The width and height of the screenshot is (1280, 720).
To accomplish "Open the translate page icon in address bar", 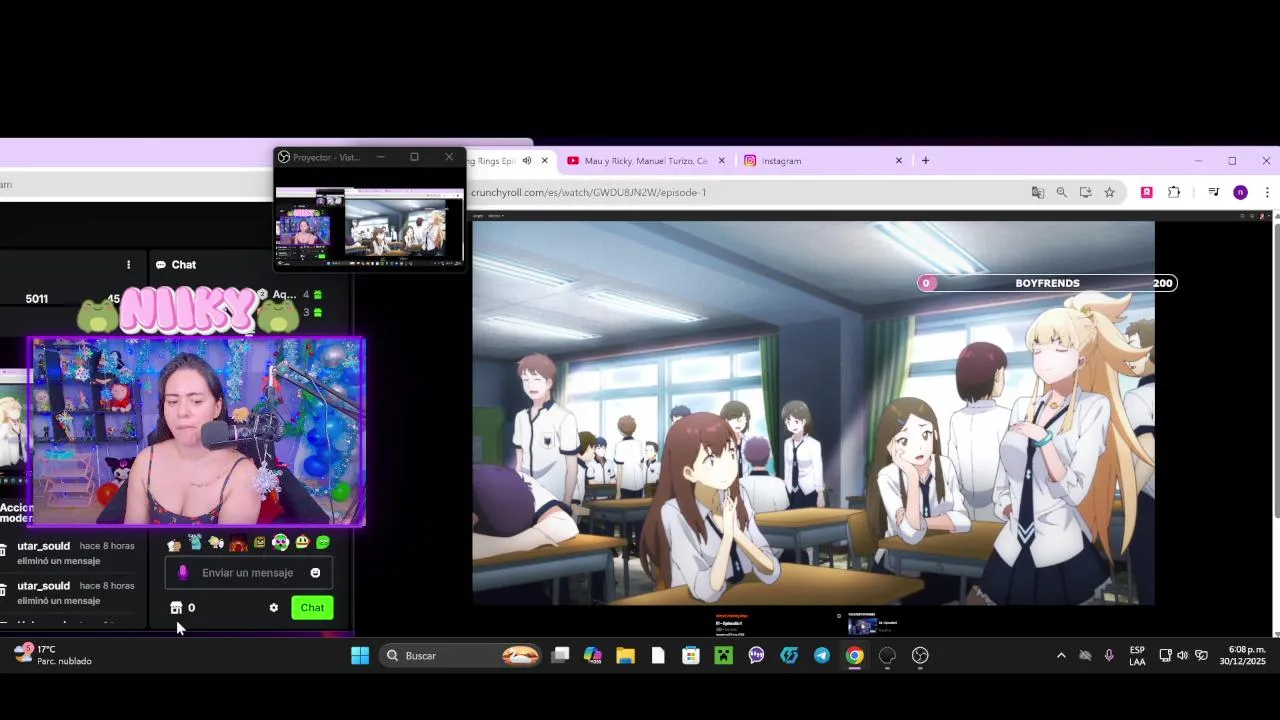I will pyautogui.click(x=1038, y=192).
